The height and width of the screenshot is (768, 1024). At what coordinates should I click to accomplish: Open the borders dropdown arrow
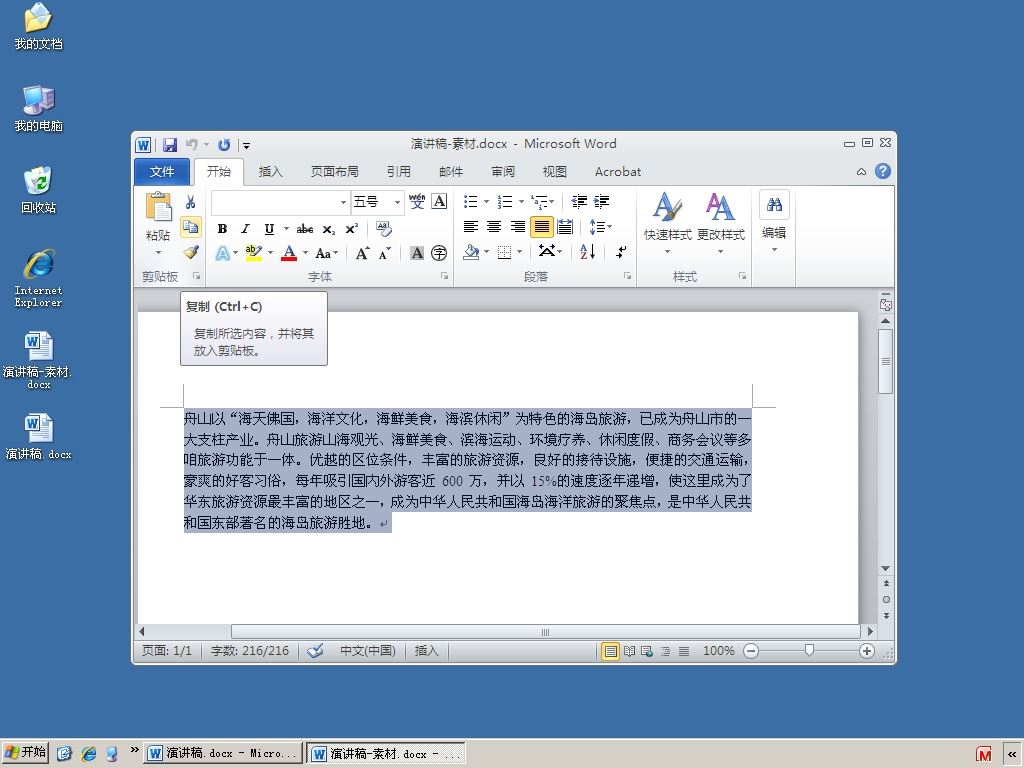point(520,251)
